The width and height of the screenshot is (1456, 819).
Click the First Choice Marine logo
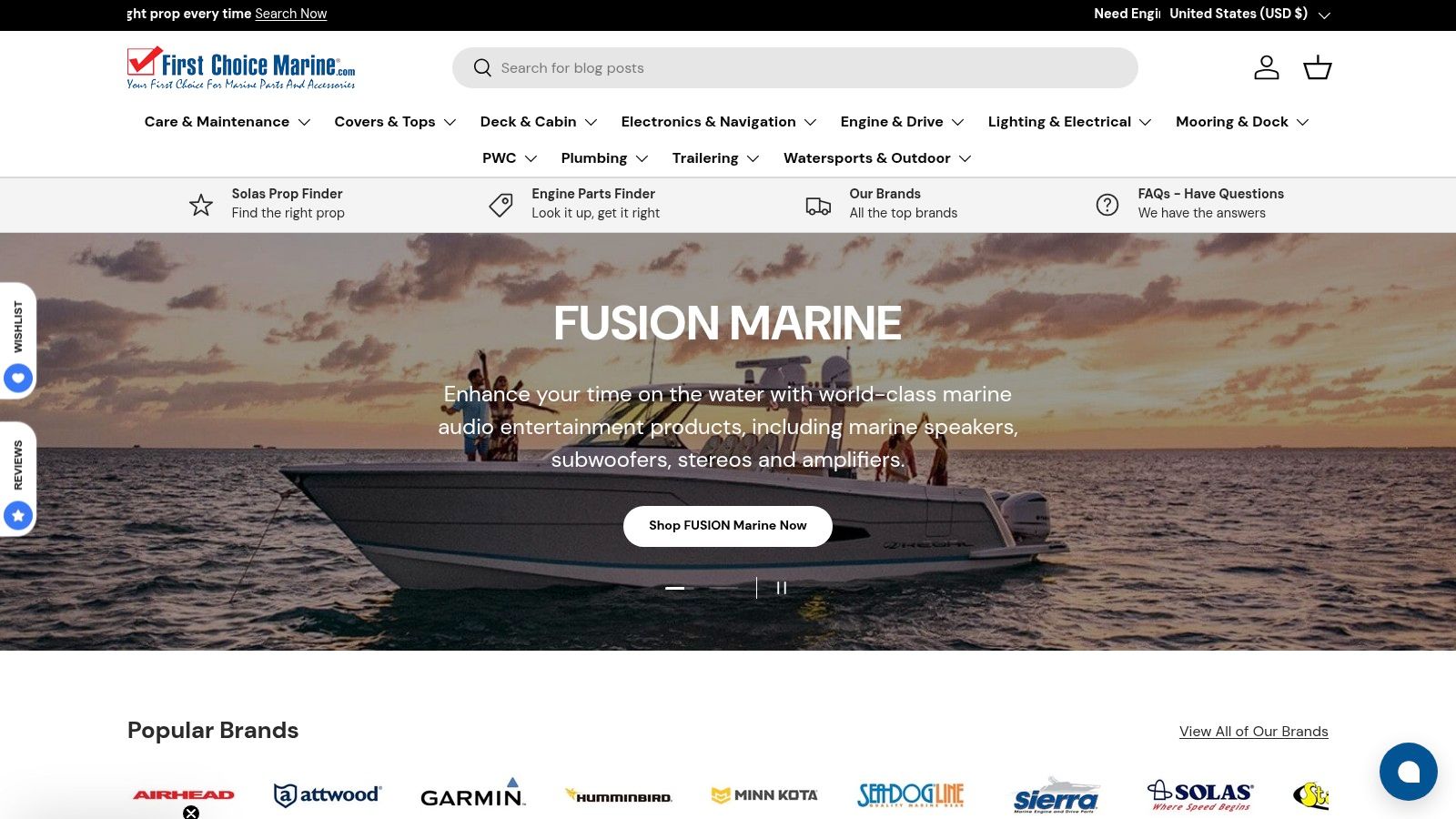tap(241, 68)
